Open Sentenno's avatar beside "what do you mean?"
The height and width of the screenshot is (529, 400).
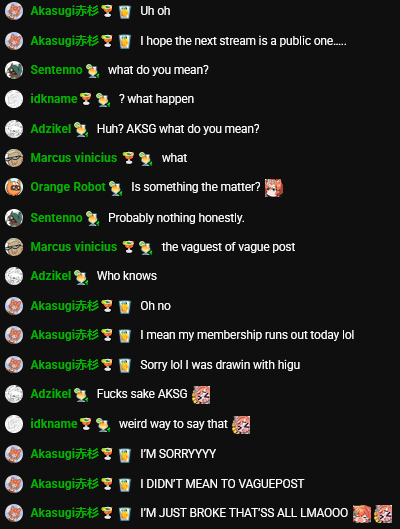pyautogui.click(x=14, y=70)
